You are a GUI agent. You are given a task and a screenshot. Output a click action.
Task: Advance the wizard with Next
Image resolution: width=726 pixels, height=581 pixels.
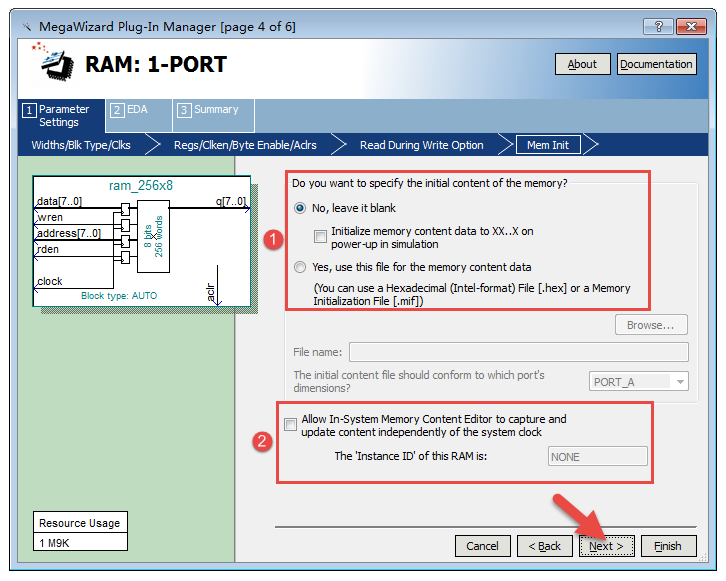(607, 546)
